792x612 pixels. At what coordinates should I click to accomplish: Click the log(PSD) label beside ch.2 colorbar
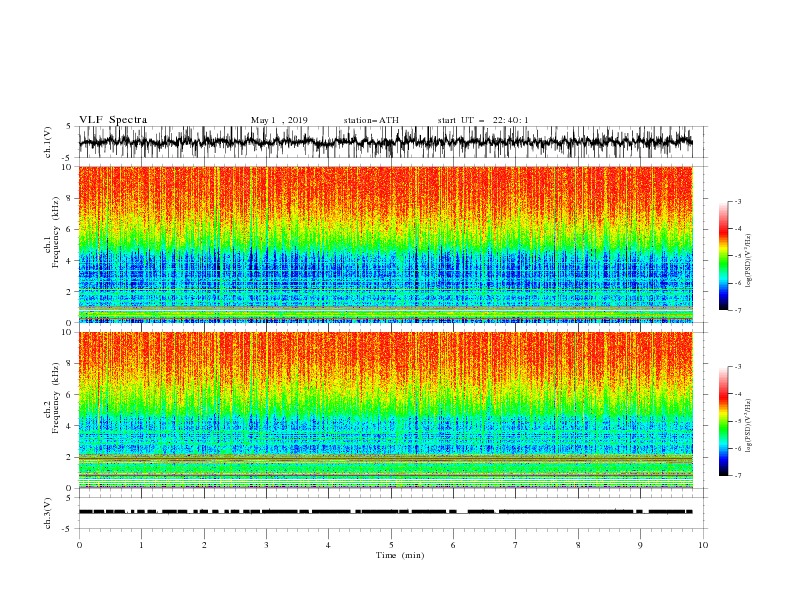coord(748,426)
